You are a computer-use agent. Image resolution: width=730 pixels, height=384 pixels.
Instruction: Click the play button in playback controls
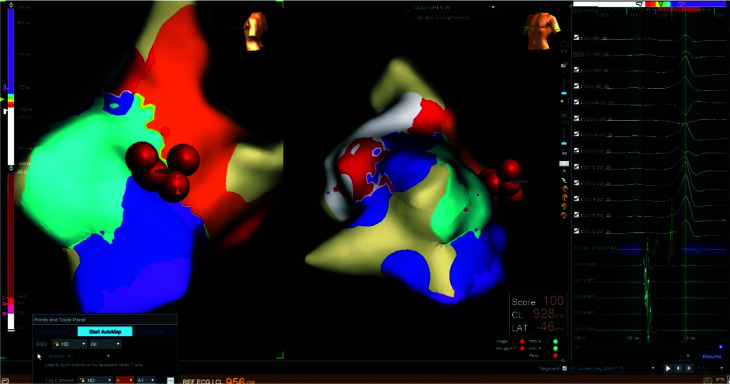coord(668,368)
